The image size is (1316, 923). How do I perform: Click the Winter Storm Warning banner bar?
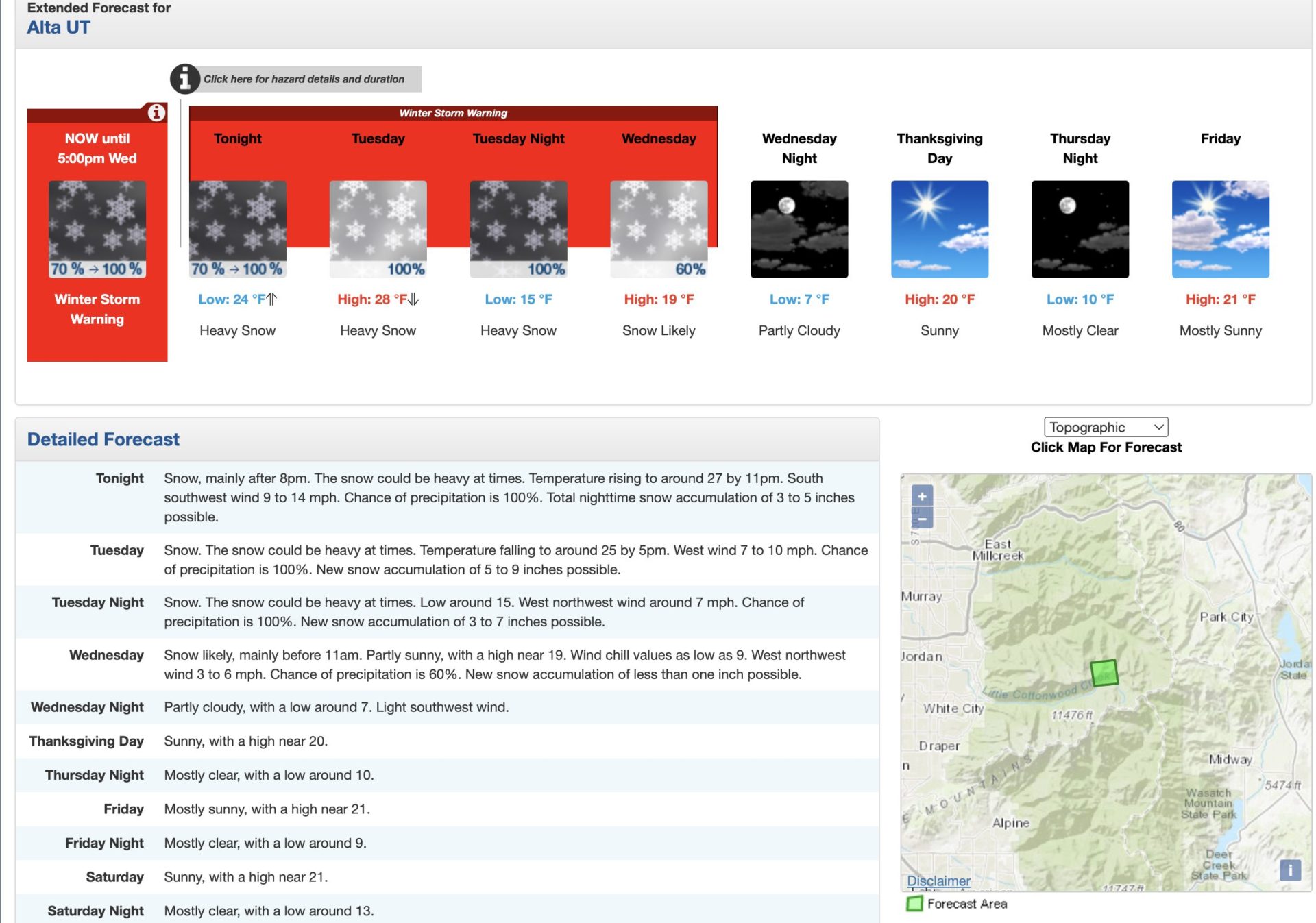point(453,113)
